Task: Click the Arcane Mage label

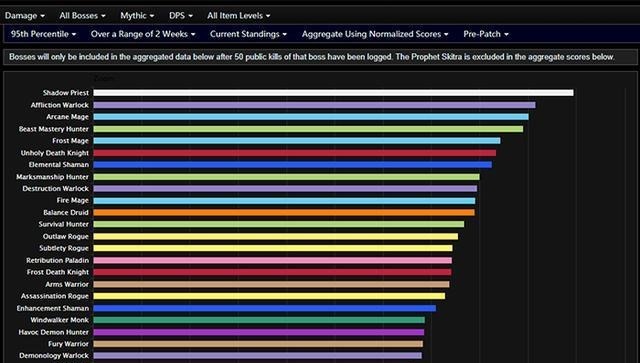Action: tap(67, 117)
